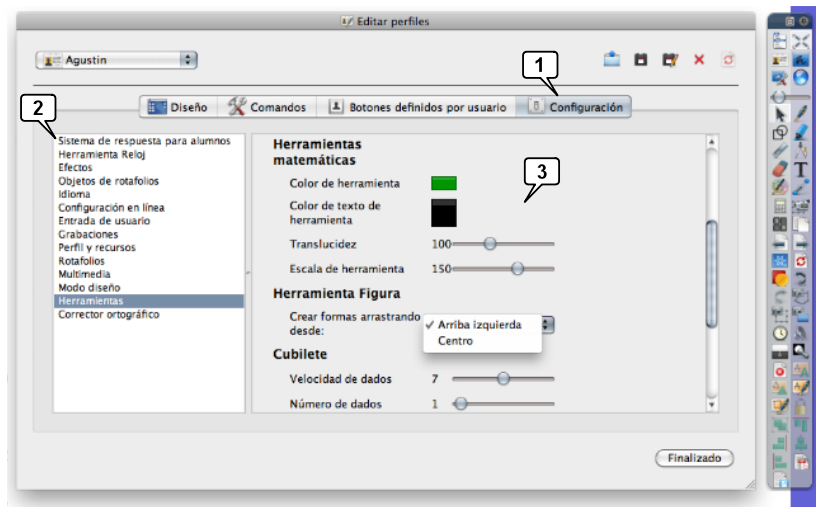This screenshot has height=507, width=816.
Task: Select the arrow Select tool in toolbox
Action: point(780,114)
